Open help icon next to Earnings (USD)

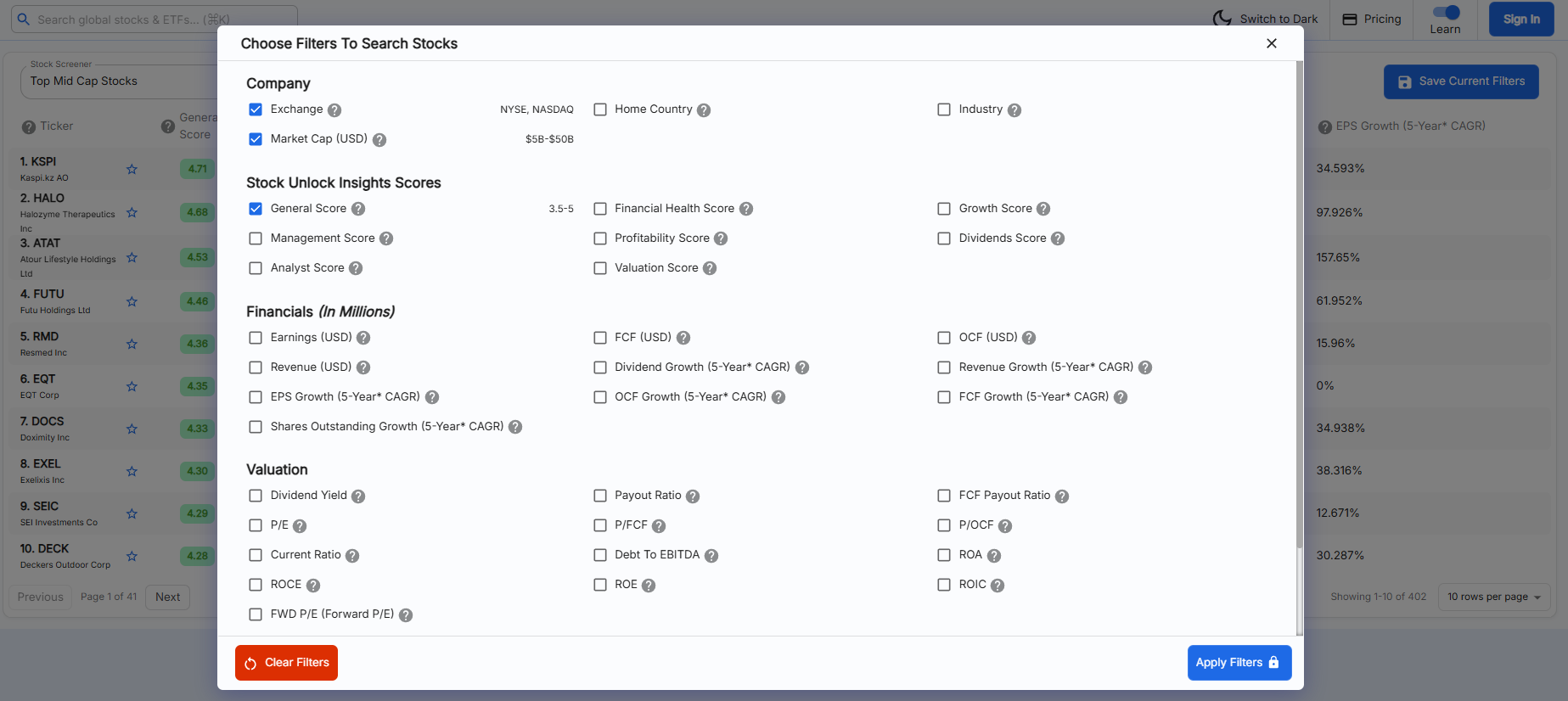coord(363,338)
